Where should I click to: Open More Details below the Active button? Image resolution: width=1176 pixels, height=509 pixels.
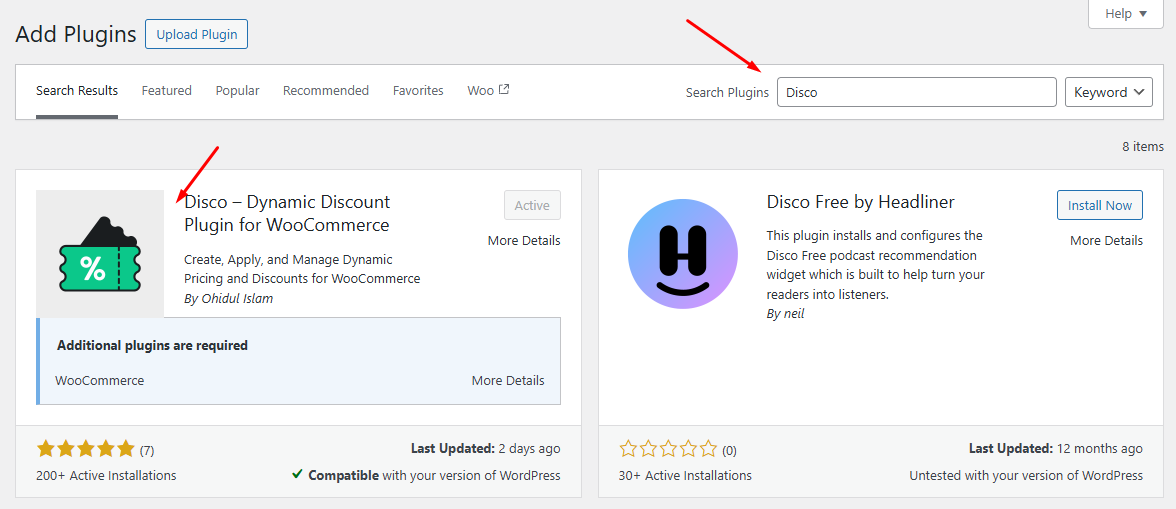tap(524, 241)
